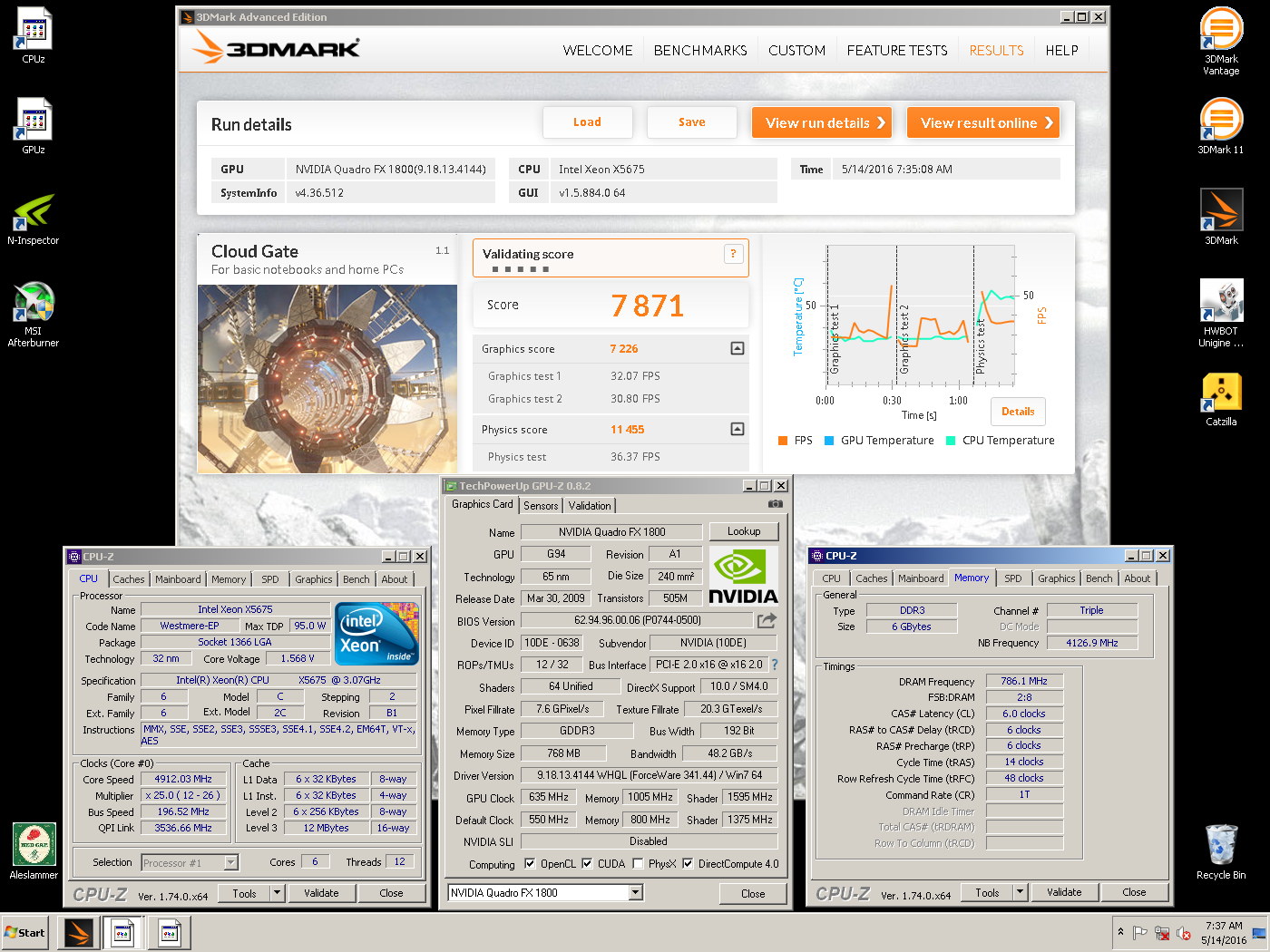Click the 3DMARK logo in header
The width and height of the screenshot is (1270, 952).
(277, 48)
